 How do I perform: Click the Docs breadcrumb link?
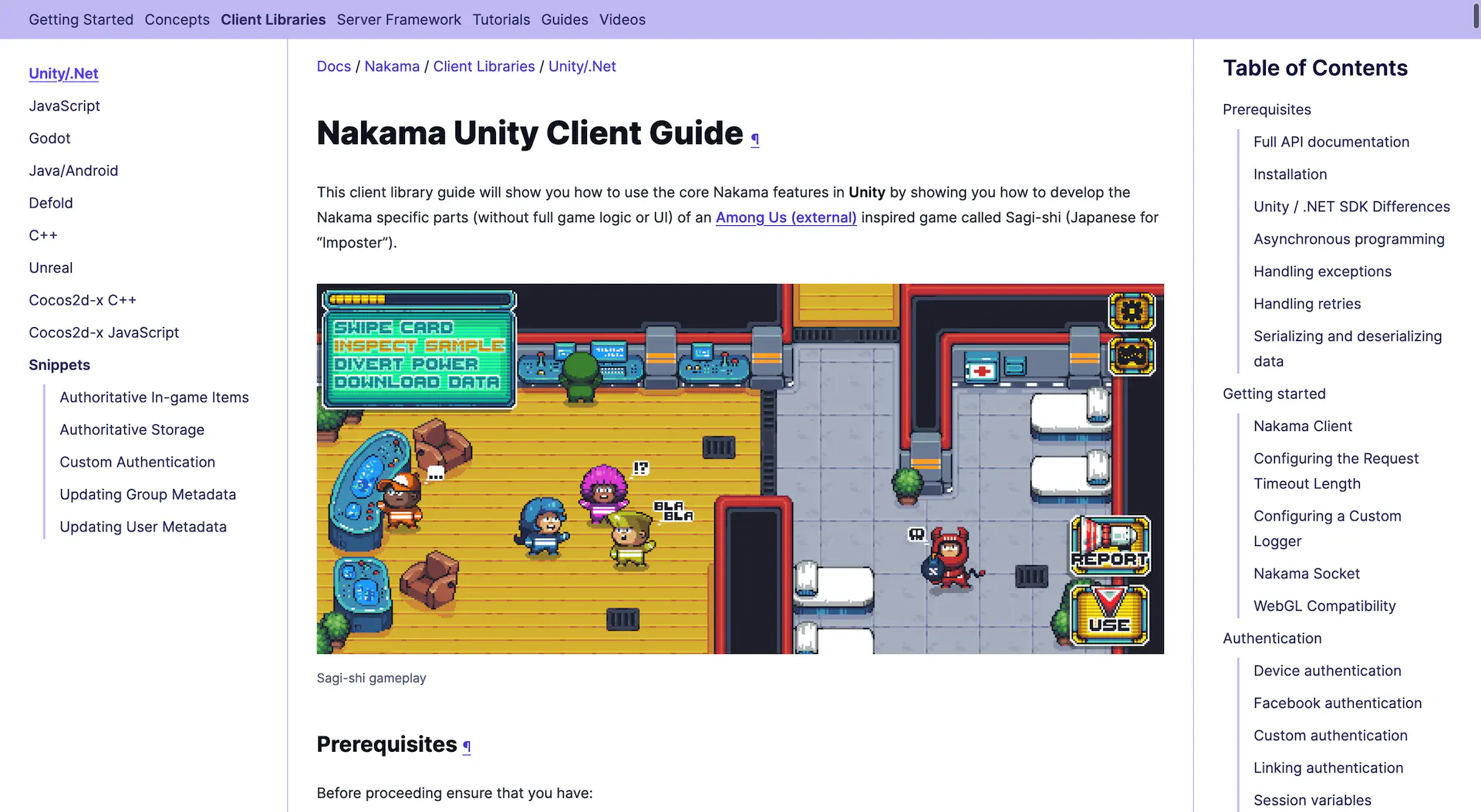click(334, 66)
